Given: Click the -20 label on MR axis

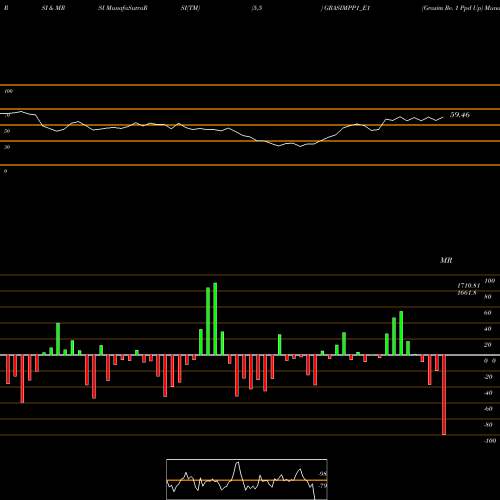Looking at the screenshot, I should pyautogui.click(x=488, y=377).
